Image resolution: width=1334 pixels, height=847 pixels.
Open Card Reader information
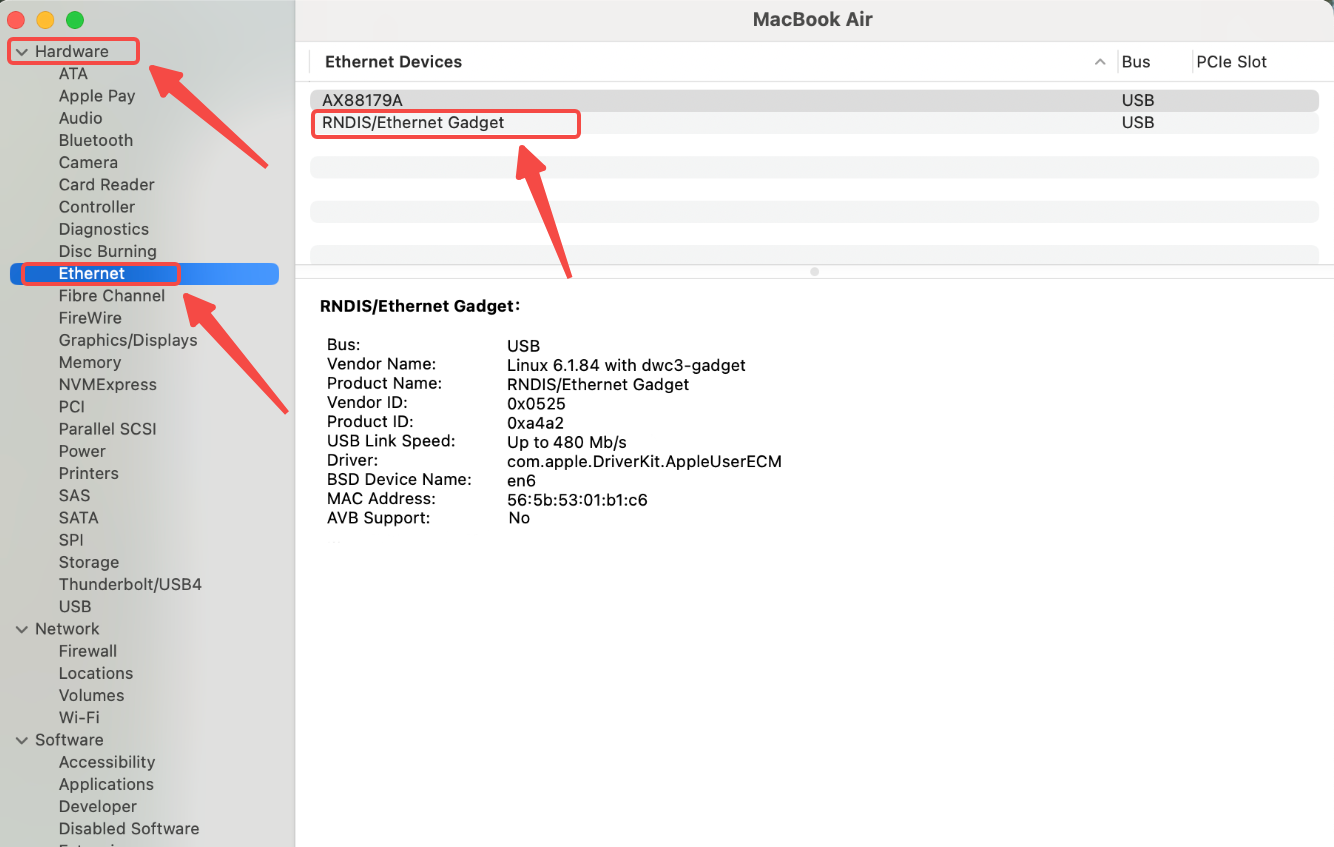click(107, 185)
